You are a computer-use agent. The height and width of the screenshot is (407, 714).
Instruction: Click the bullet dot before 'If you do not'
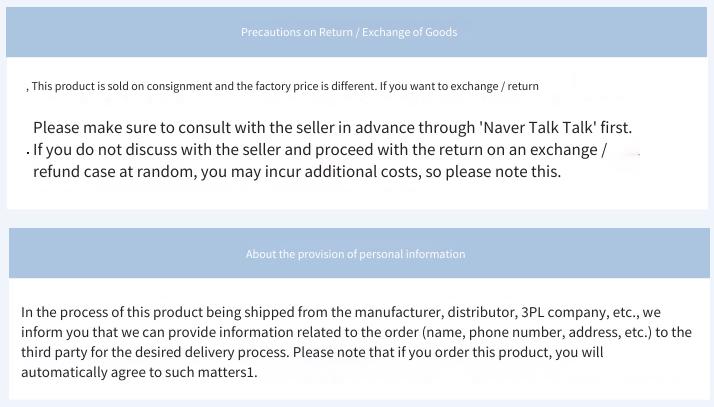tap(28, 153)
